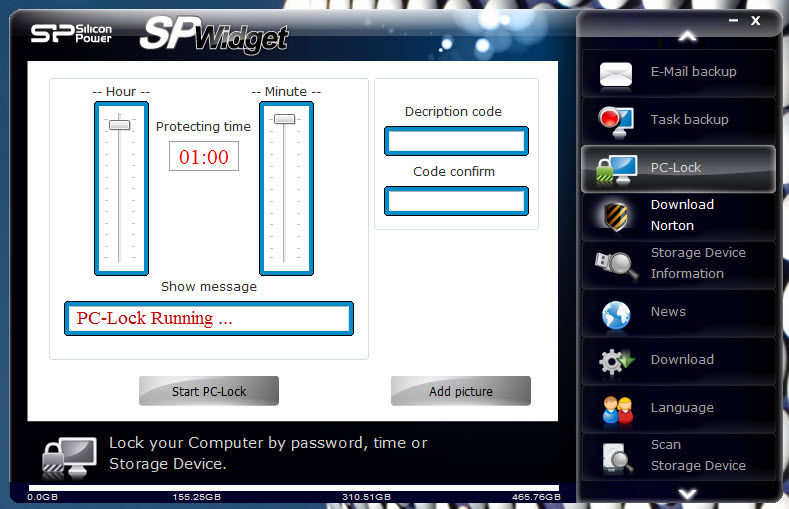Click the Add picture button
789x509 pixels.
[x=460, y=391]
